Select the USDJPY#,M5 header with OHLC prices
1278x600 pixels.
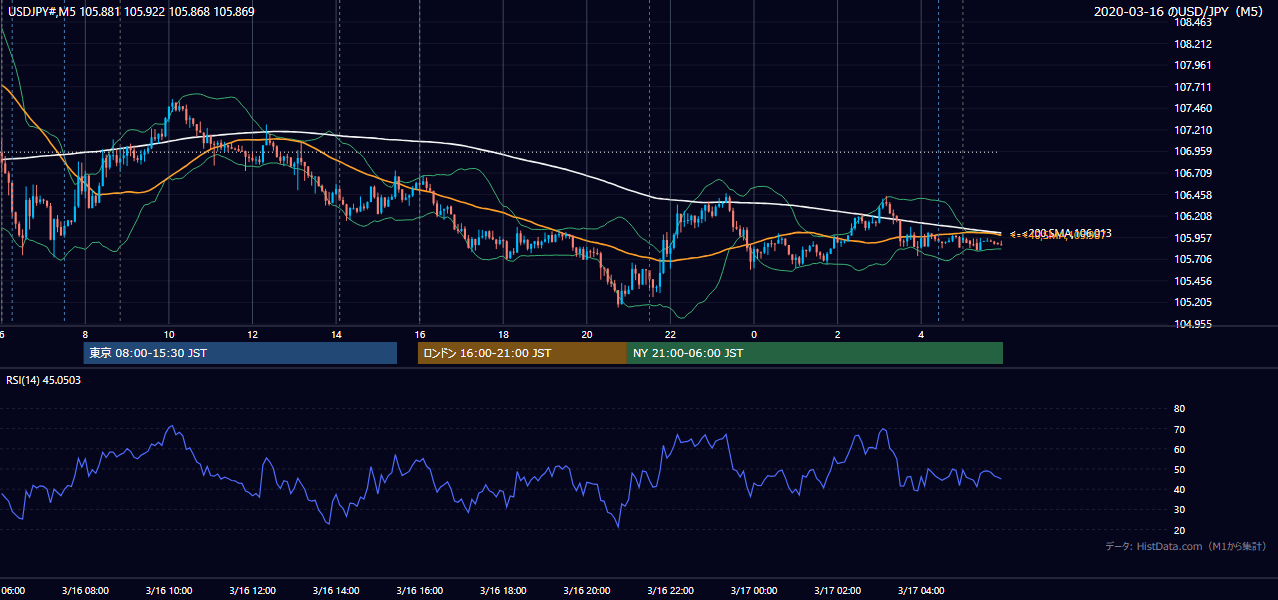131,11
